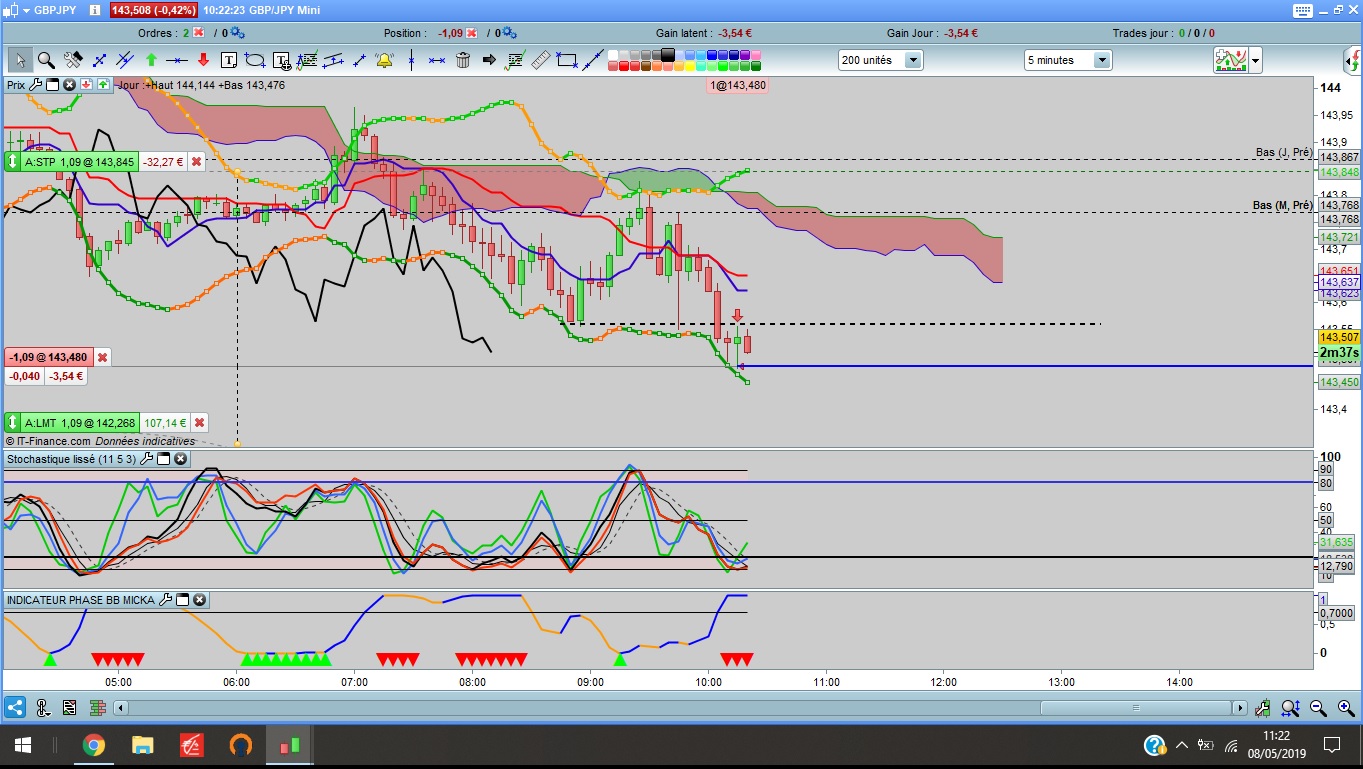Screen dimensions: 1363x769
Task: Close the -1,09 @ 143,480 position
Action: (x=102, y=357)
